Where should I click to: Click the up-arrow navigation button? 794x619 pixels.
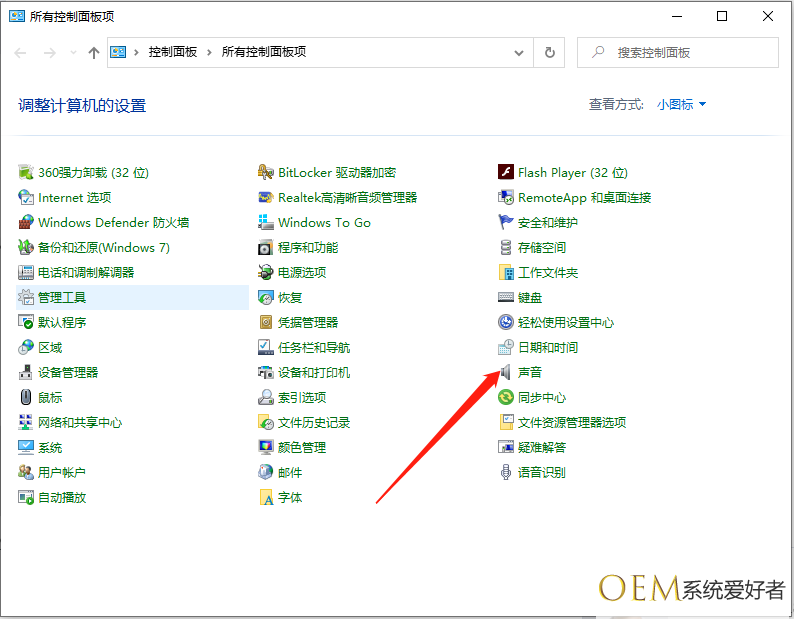click(94, 52)
